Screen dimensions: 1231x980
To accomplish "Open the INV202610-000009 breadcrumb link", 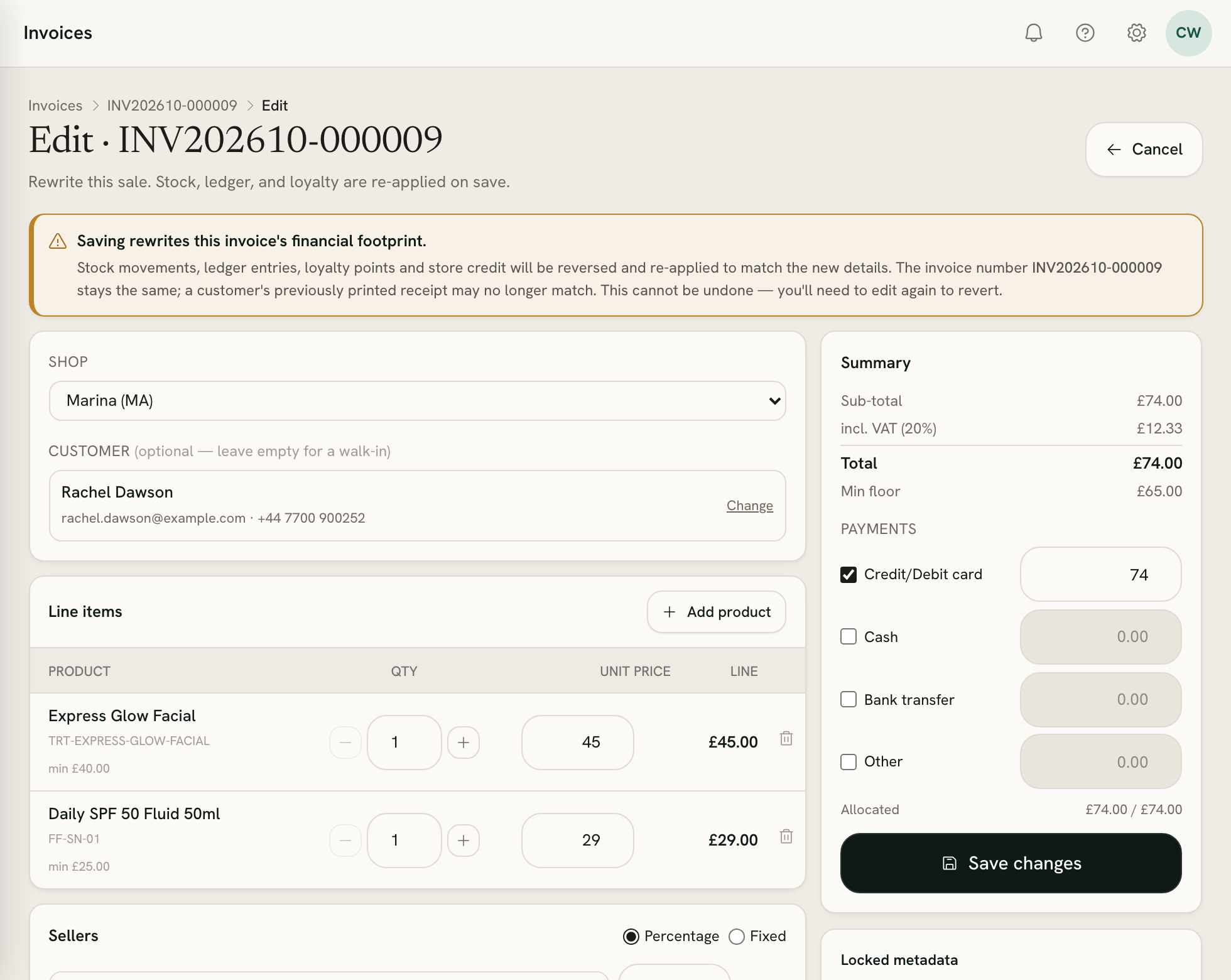I will coord(172,106).
